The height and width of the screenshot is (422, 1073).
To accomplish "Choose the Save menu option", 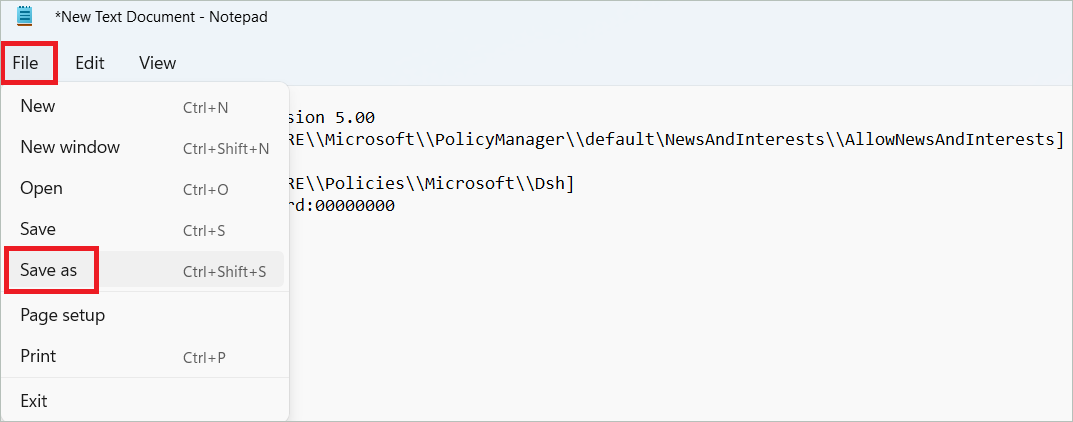I will [x=38, y=230].
